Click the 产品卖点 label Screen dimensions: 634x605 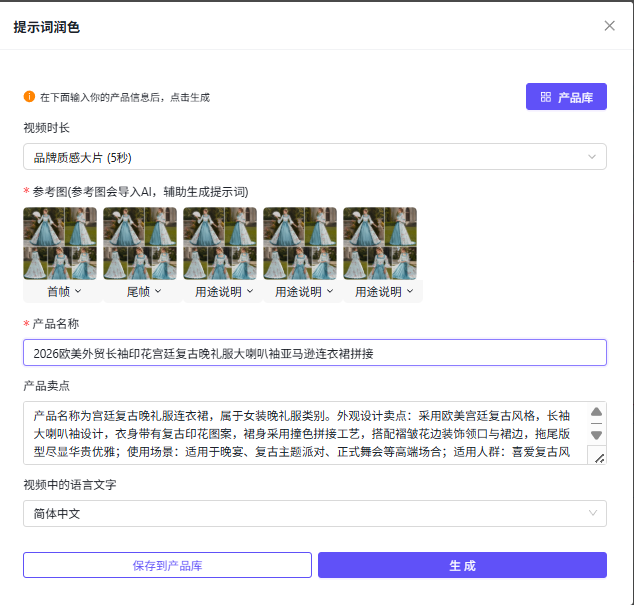tap(46, 386)
